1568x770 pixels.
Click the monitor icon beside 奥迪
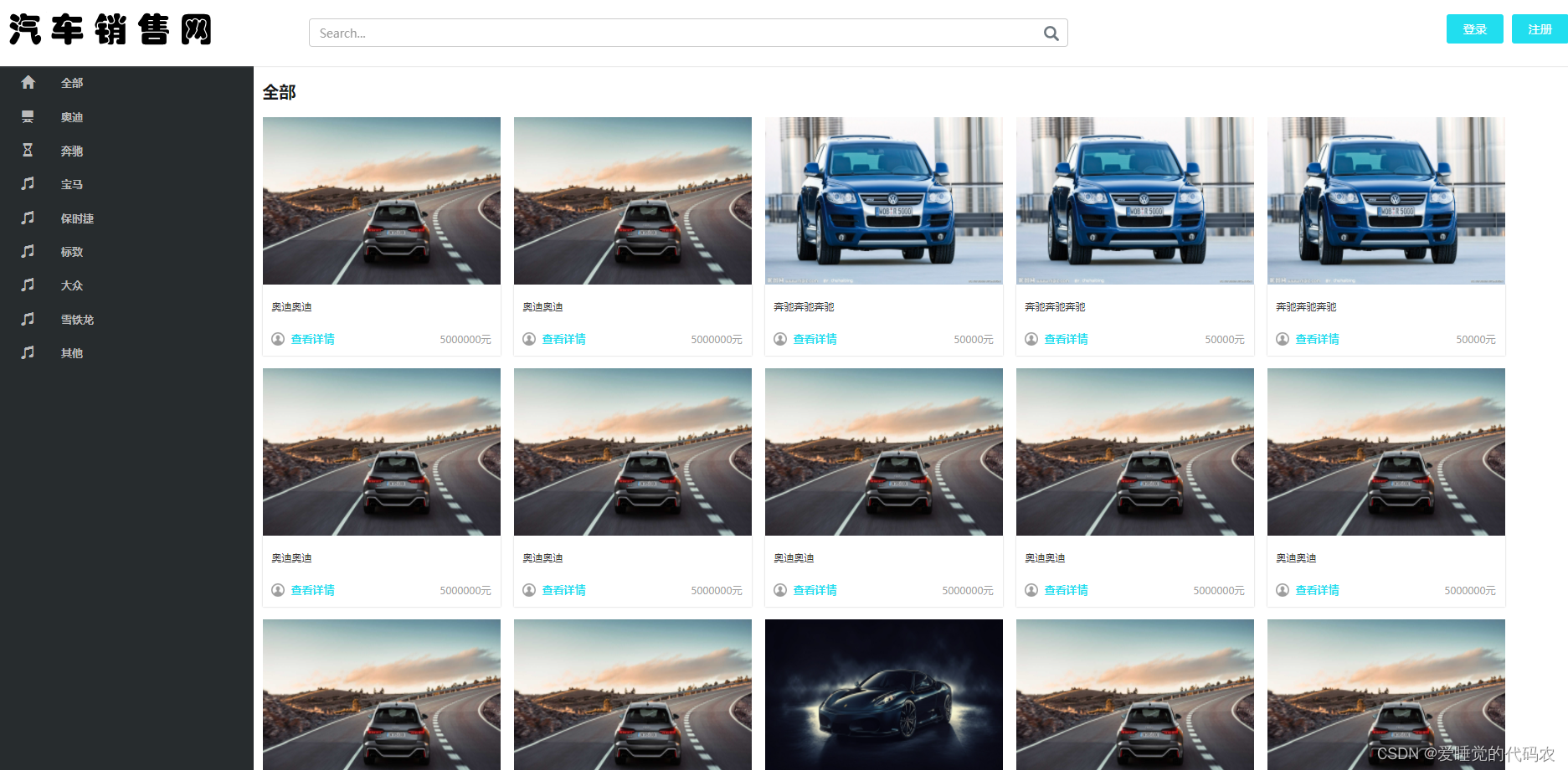pos(28,116)
